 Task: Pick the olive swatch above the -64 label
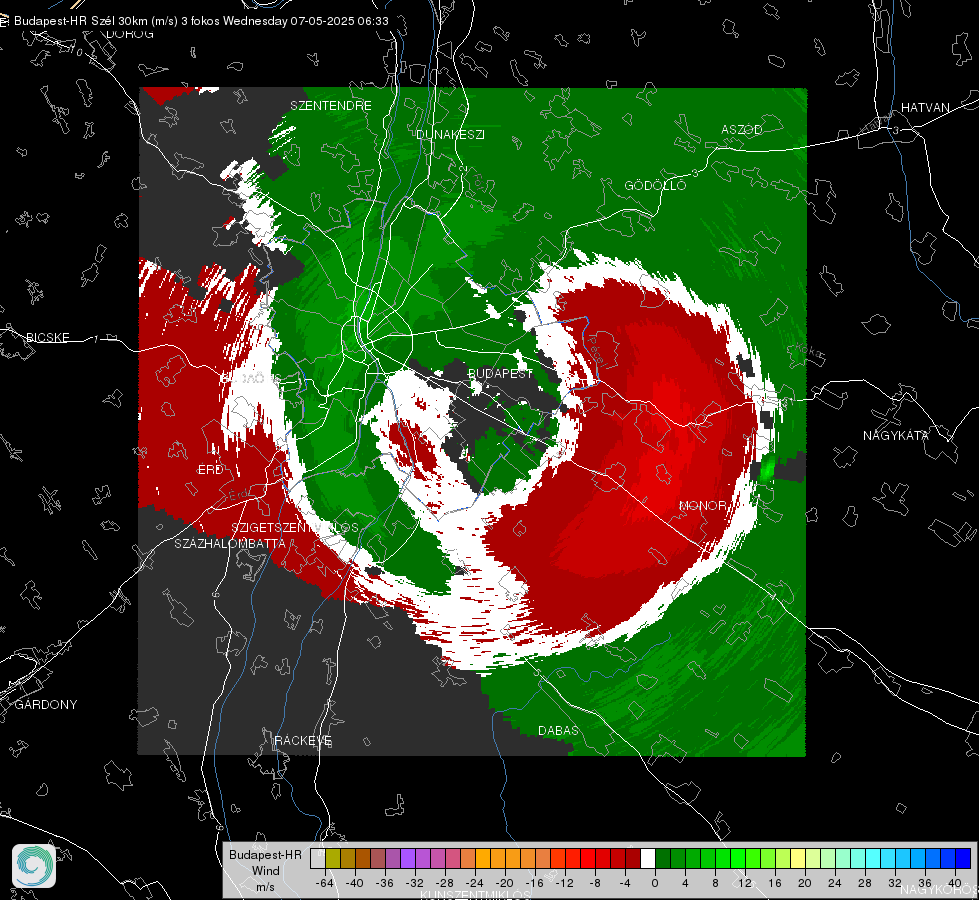coord(333,859)
